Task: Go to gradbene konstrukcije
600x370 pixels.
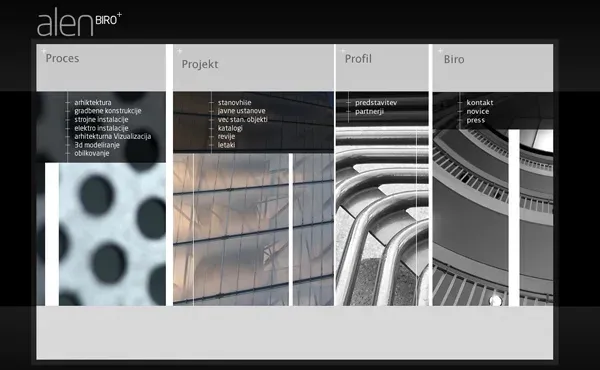Action: click(x=108, y=111)
